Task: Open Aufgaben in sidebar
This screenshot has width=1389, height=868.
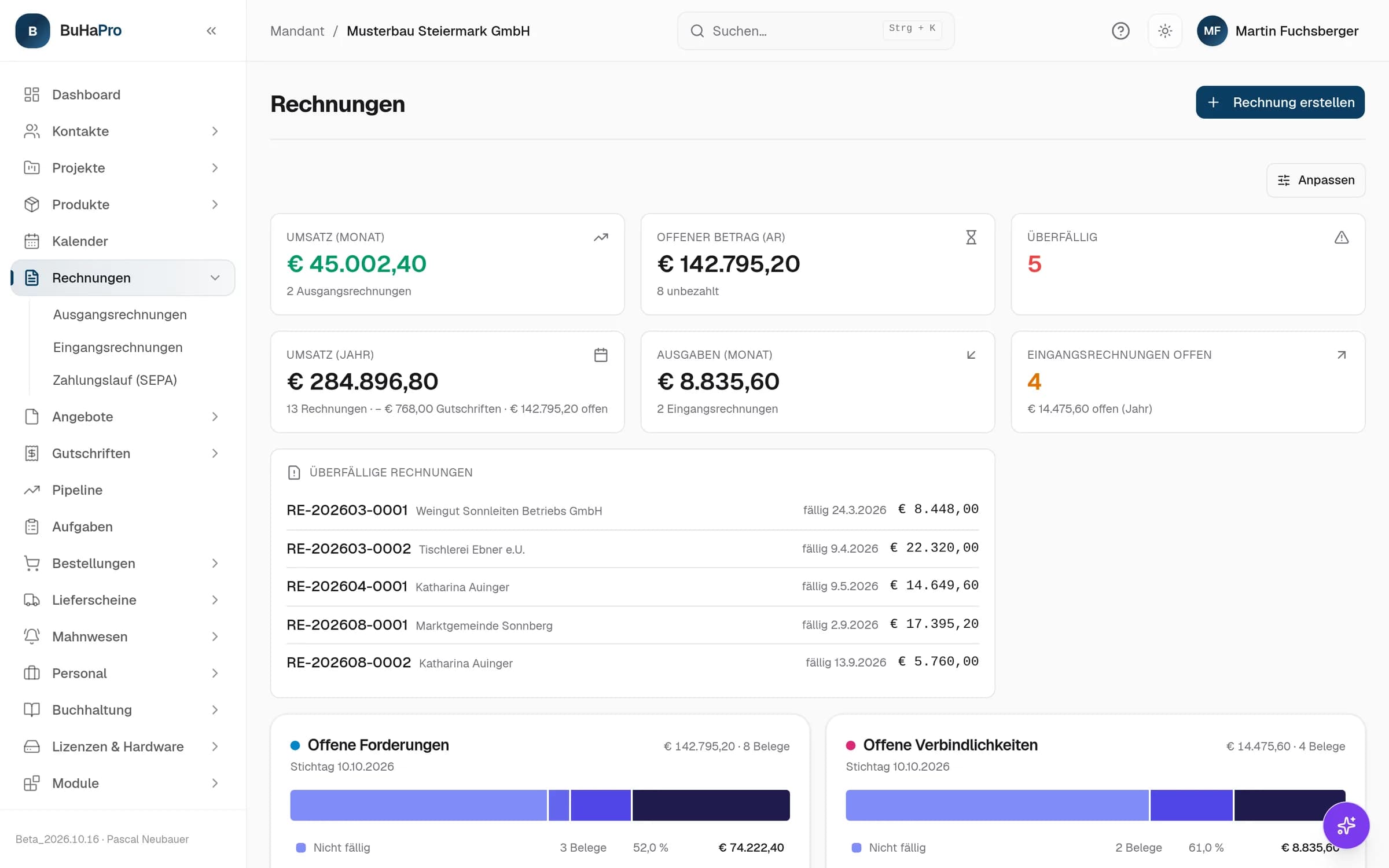Action: 123,527
